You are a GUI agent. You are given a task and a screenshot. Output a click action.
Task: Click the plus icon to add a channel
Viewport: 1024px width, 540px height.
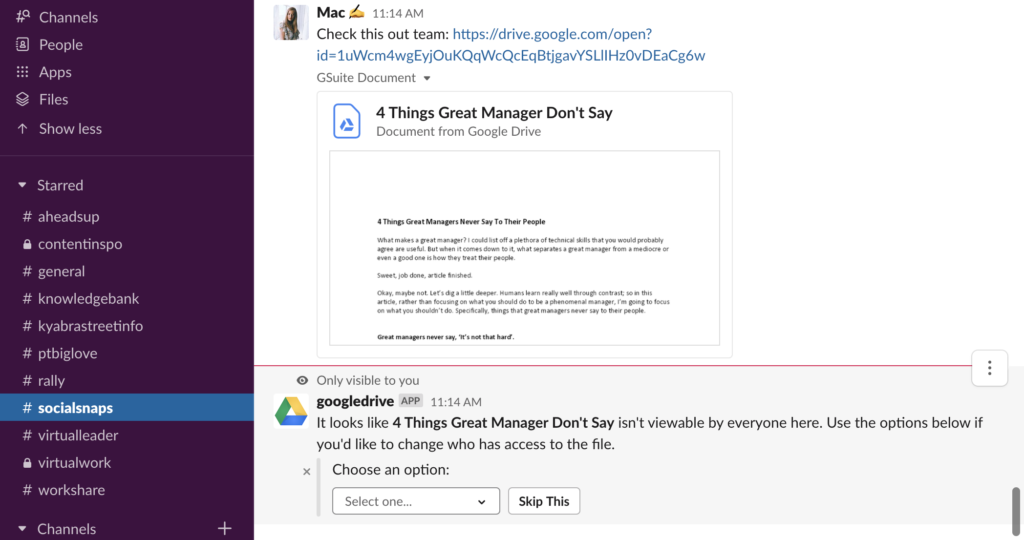coord(225,528)
